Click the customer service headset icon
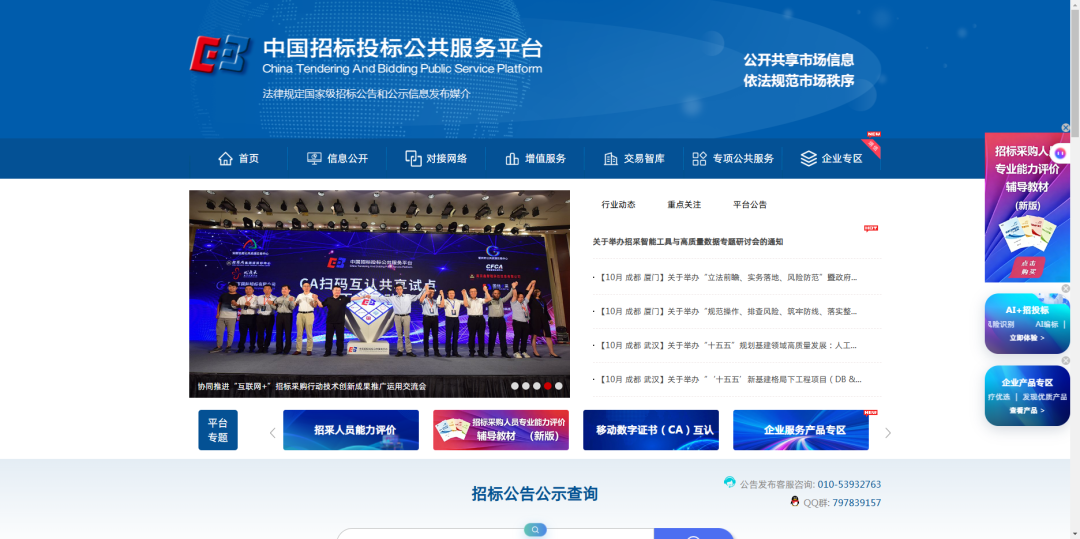 [x=729, y=482]
